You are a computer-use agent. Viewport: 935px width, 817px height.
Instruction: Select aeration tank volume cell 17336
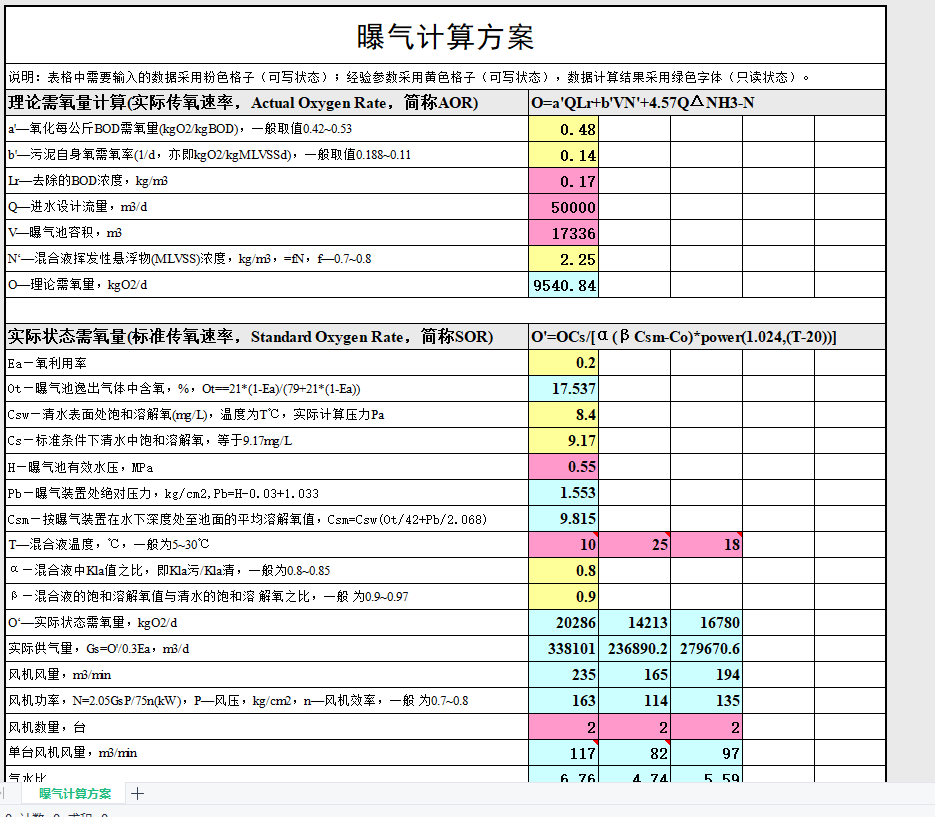[x=564, y=233]
